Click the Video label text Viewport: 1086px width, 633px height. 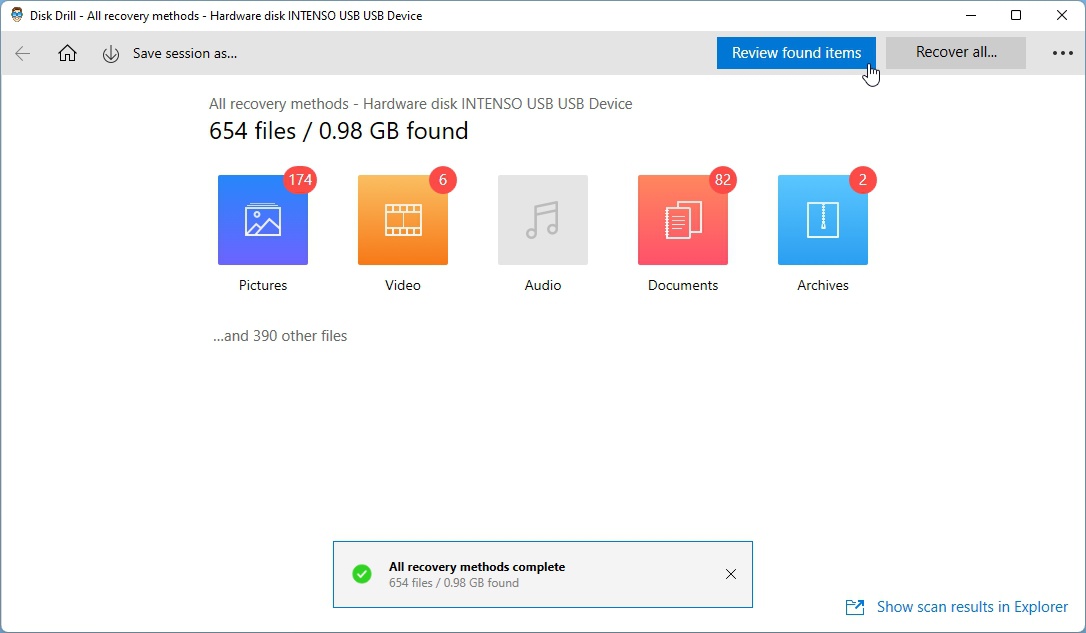[x=403, y=285]
